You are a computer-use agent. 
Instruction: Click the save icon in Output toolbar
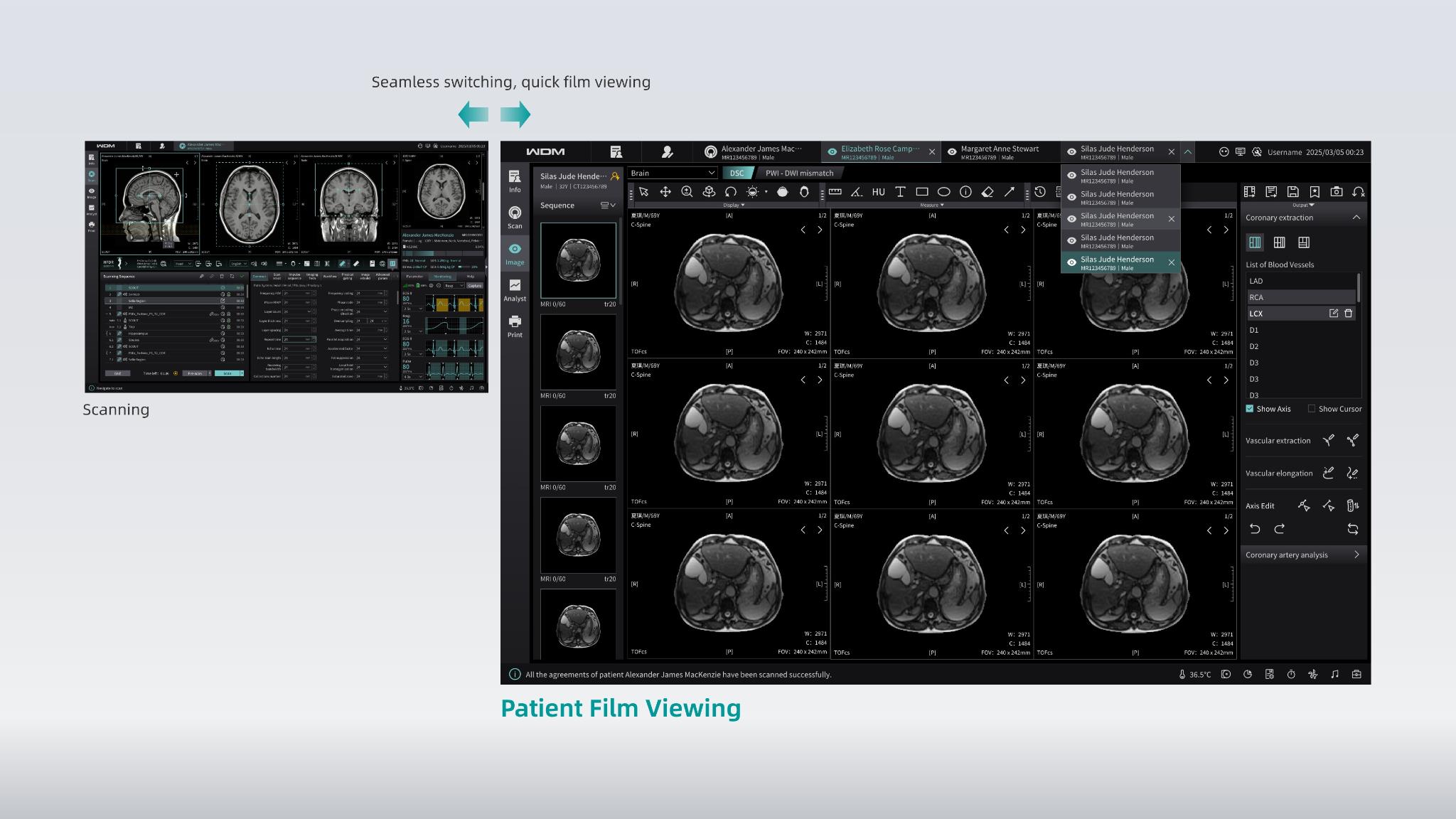(x=1293, y=192)
